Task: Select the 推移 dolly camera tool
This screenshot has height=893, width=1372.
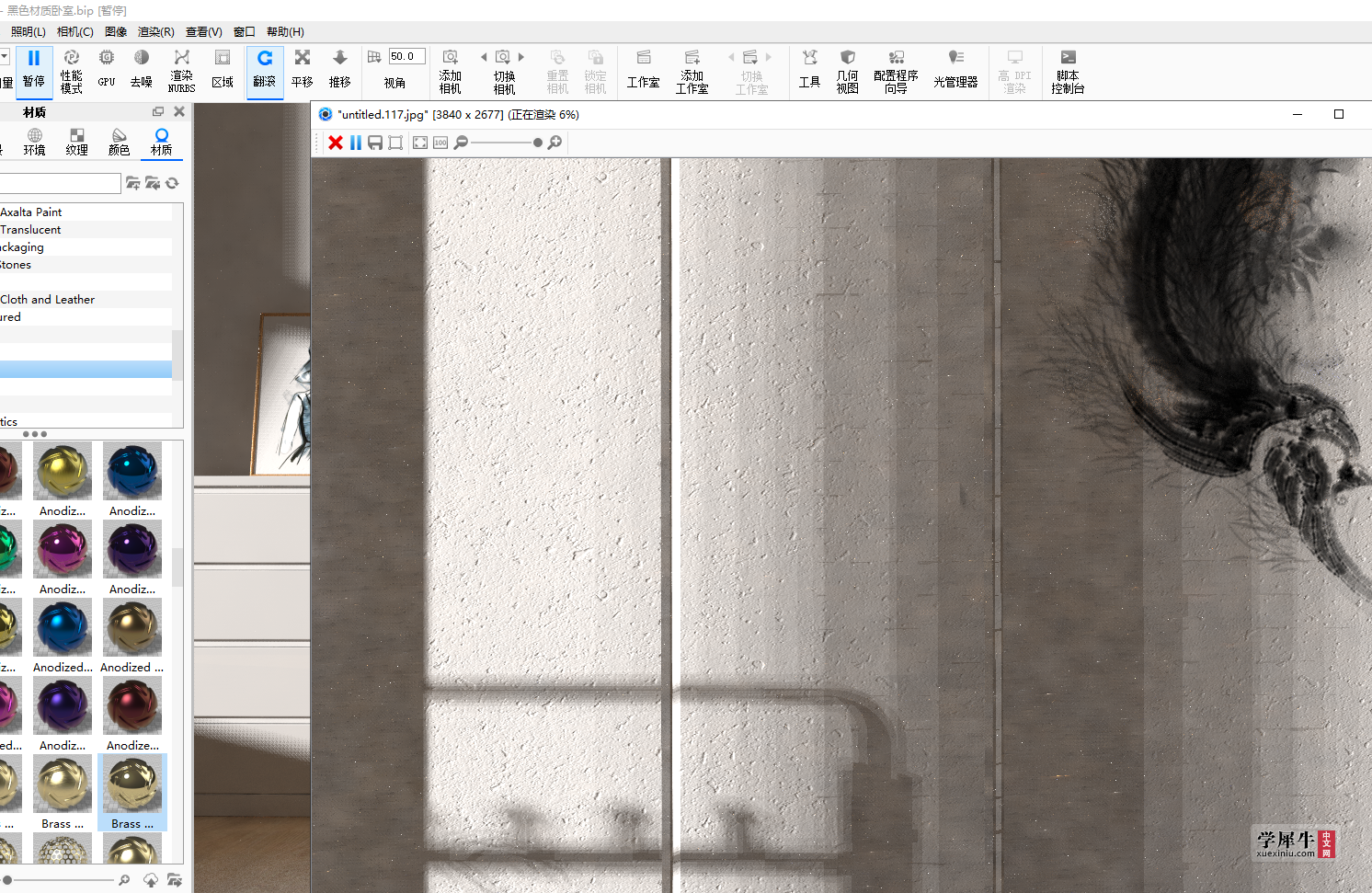Action: click(340, 71)
